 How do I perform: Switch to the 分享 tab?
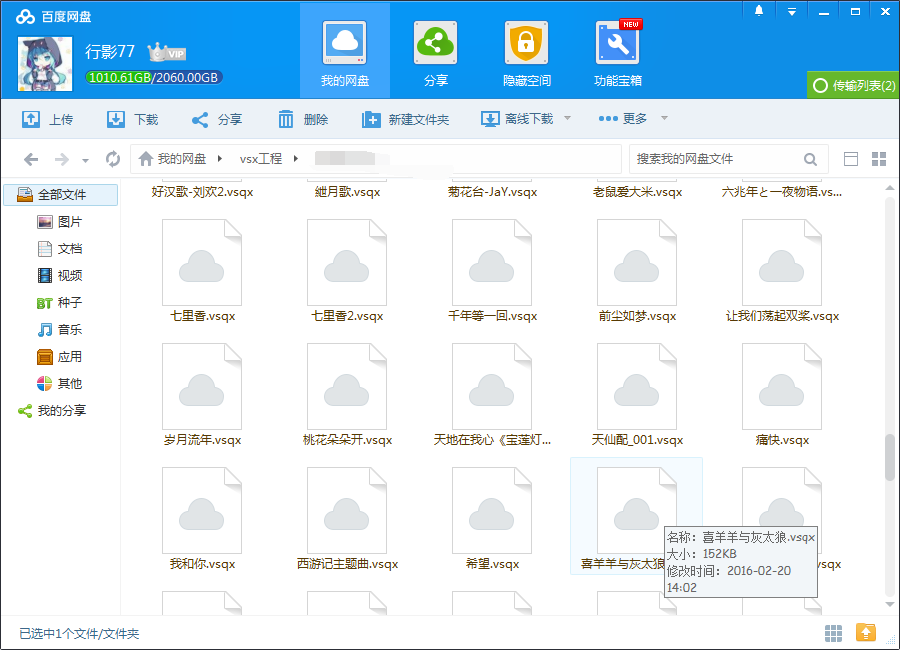pyautogui.click(x=436, y=52)
